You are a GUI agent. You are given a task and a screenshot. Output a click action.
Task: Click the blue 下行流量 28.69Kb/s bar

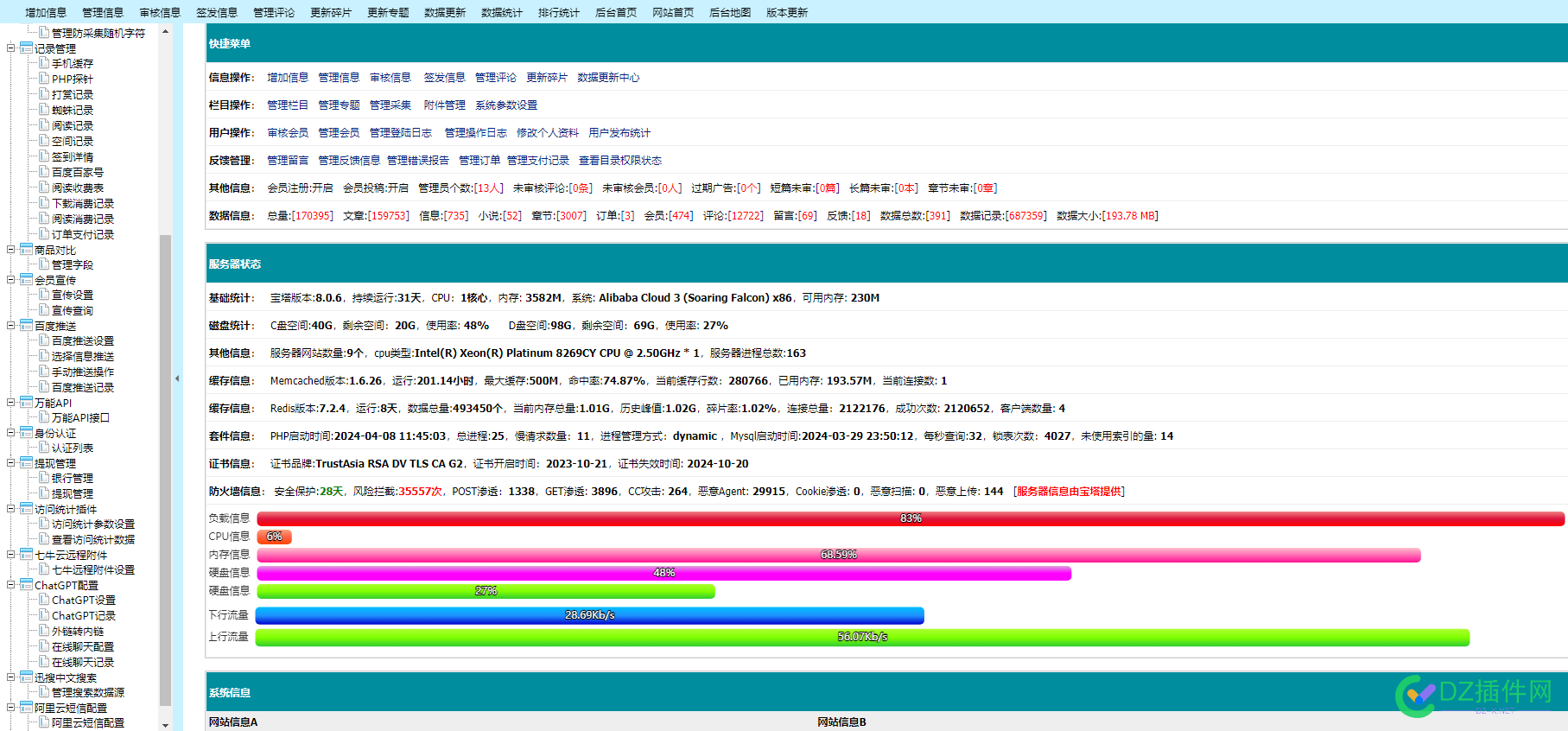coord(590,615)
